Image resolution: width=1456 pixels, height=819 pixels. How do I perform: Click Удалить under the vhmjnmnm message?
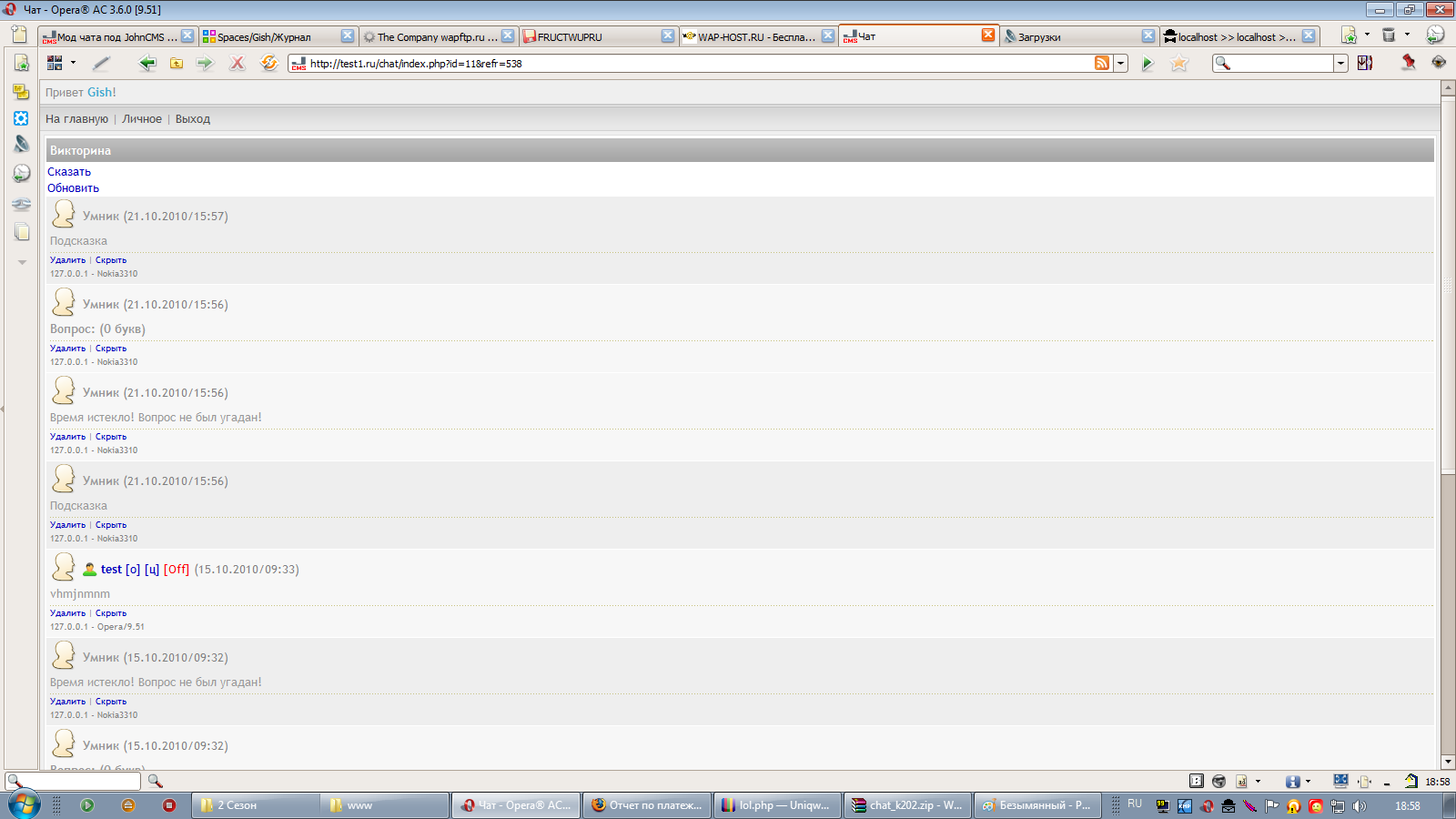(x=67, y=613)
